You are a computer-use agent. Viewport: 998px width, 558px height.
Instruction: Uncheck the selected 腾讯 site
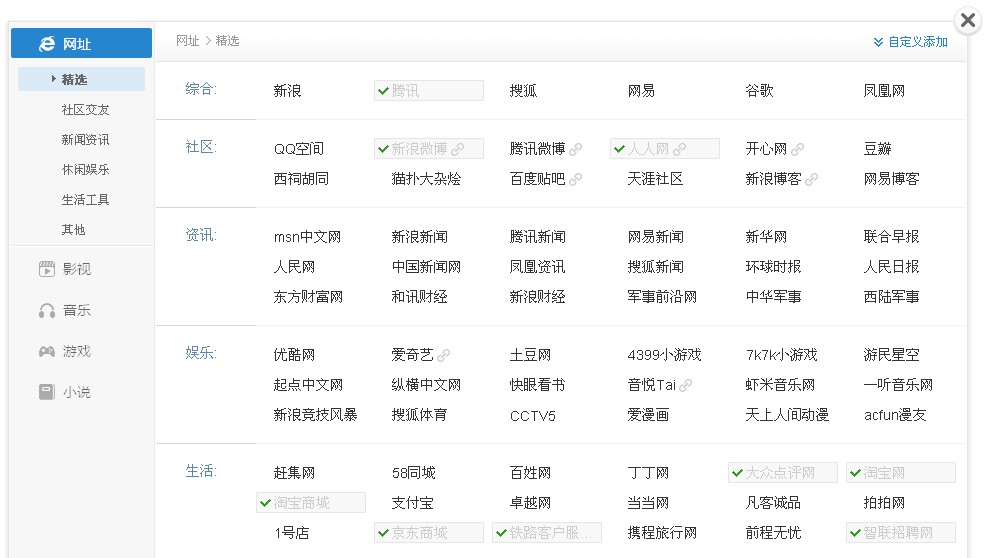[x=429, y=90]
